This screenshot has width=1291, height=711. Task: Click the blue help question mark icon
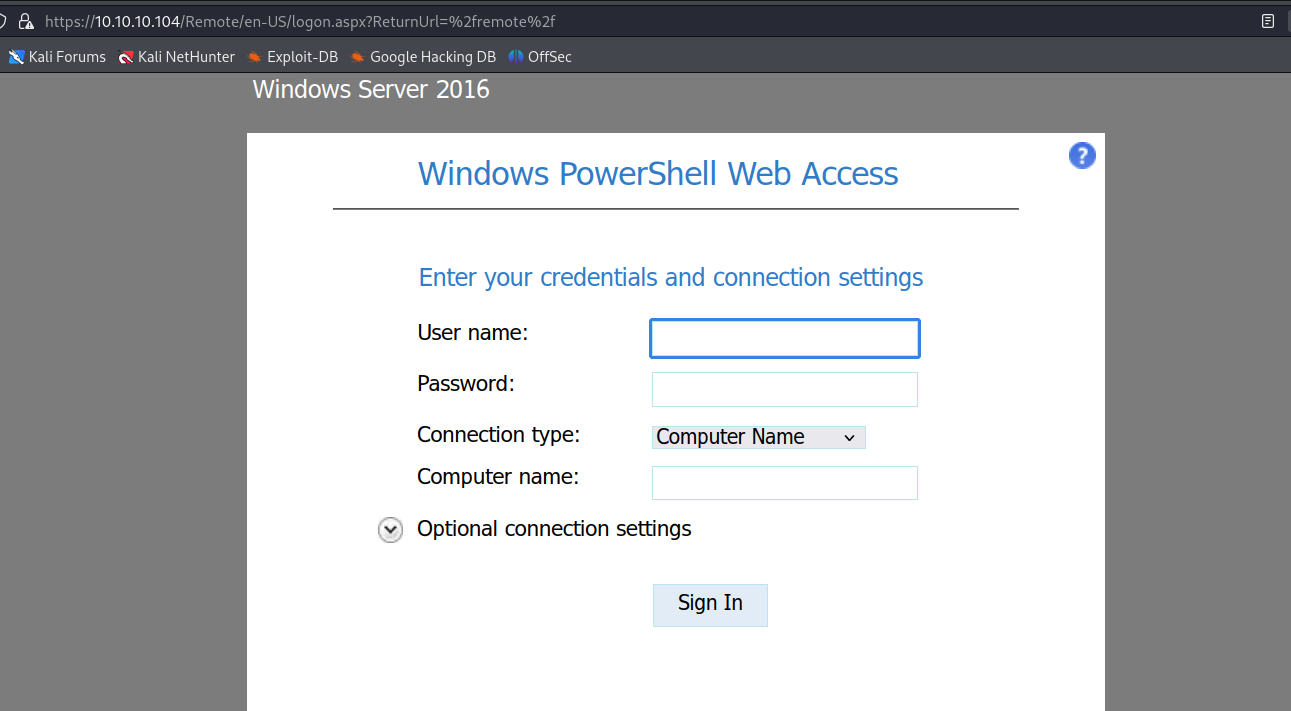click(1082, 156)
